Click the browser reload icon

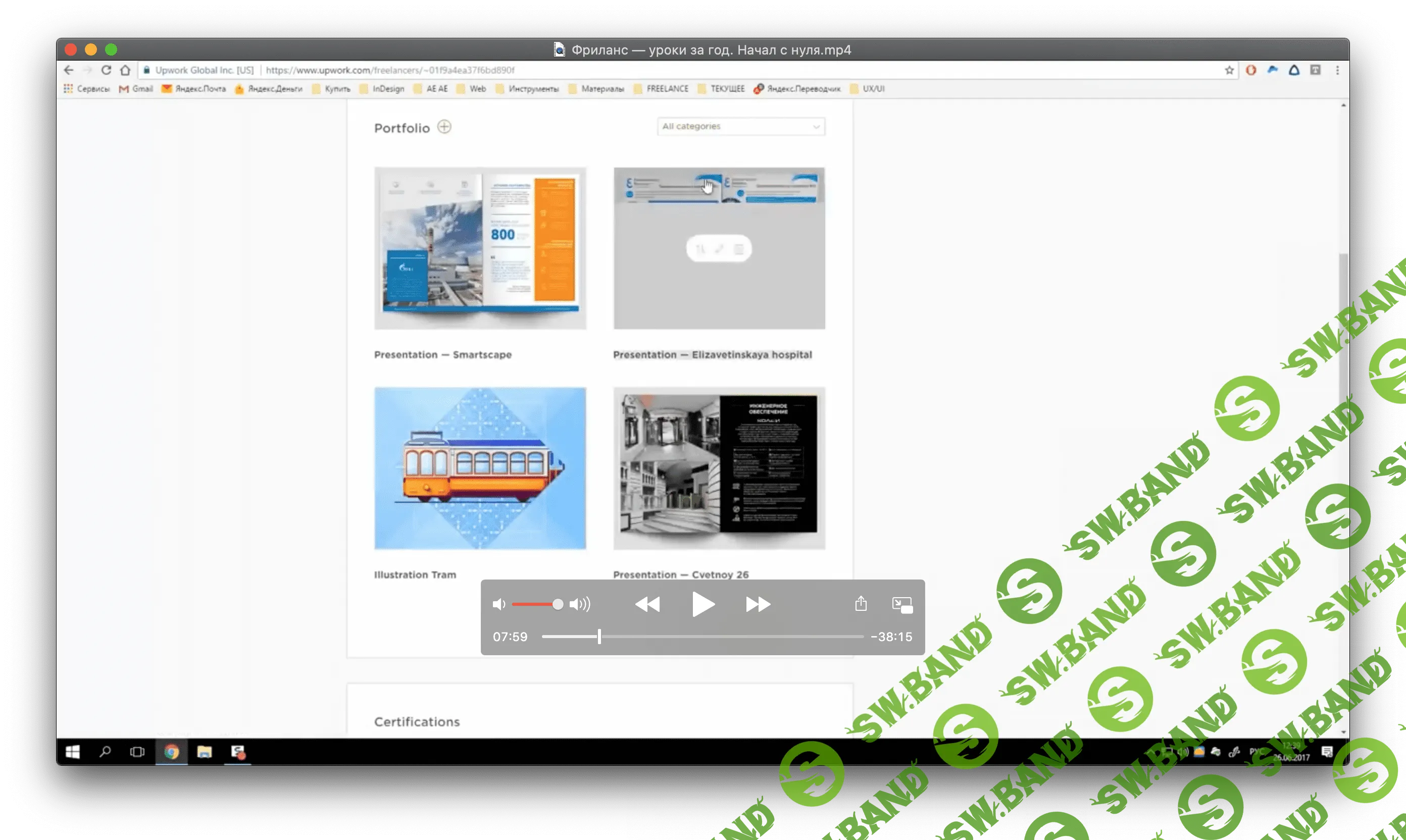(106, 70)
